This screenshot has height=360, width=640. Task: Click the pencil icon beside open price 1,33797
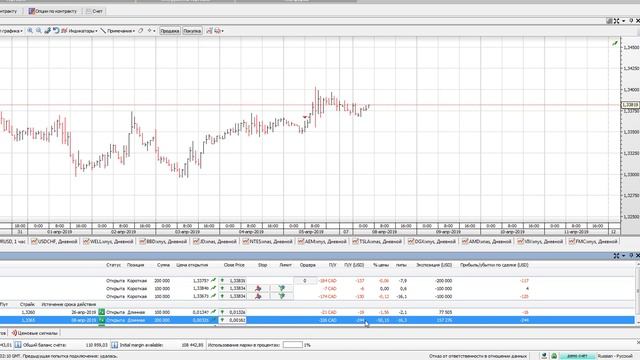tap(213, 280)
